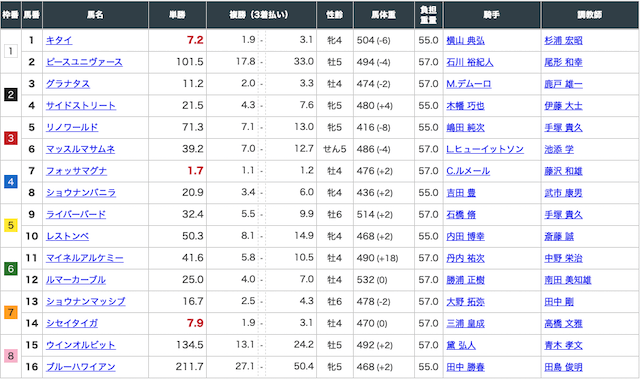
Task: Open horse link キタイ
Action: [59, 40]
